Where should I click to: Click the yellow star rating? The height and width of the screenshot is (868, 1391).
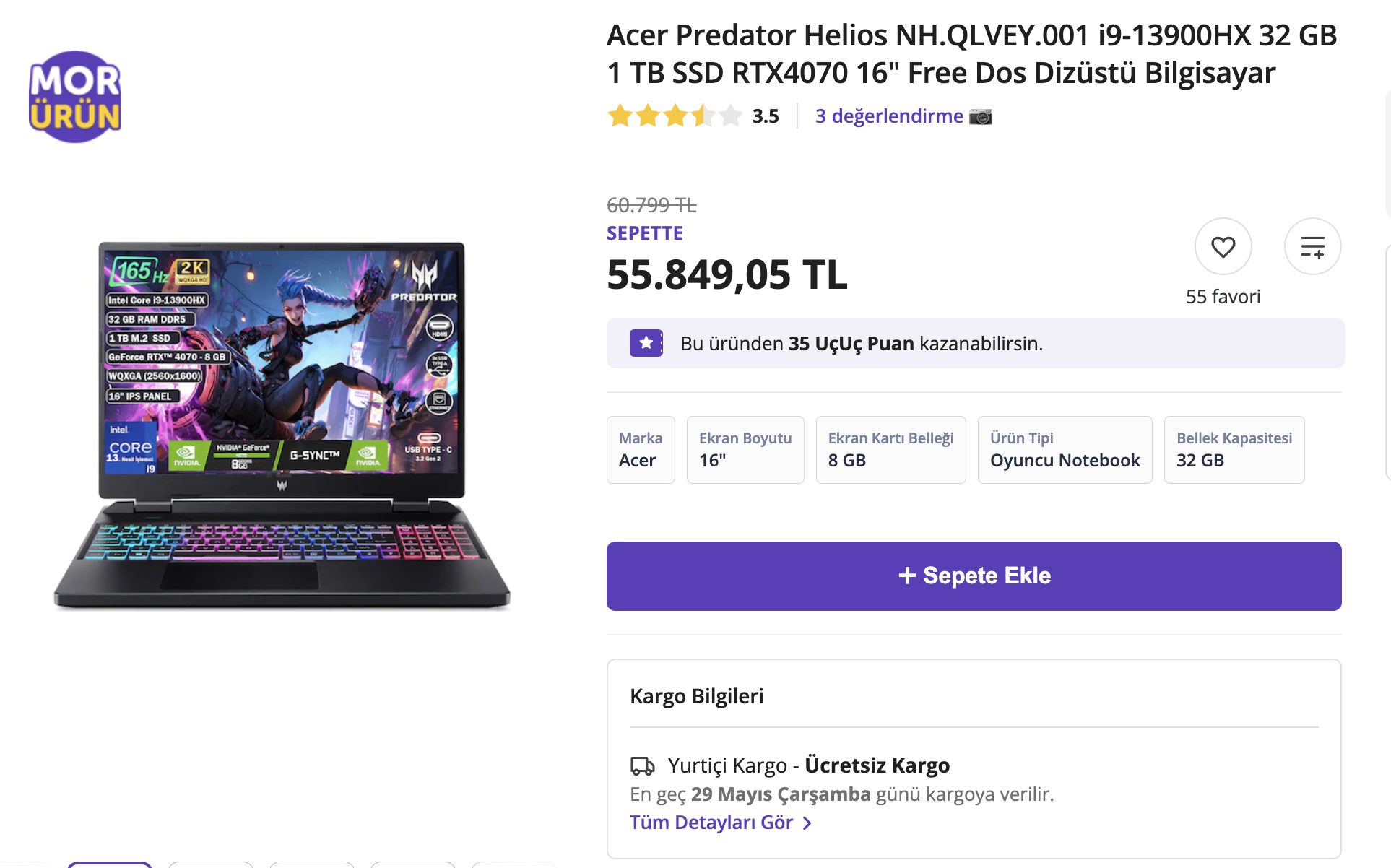674,116
